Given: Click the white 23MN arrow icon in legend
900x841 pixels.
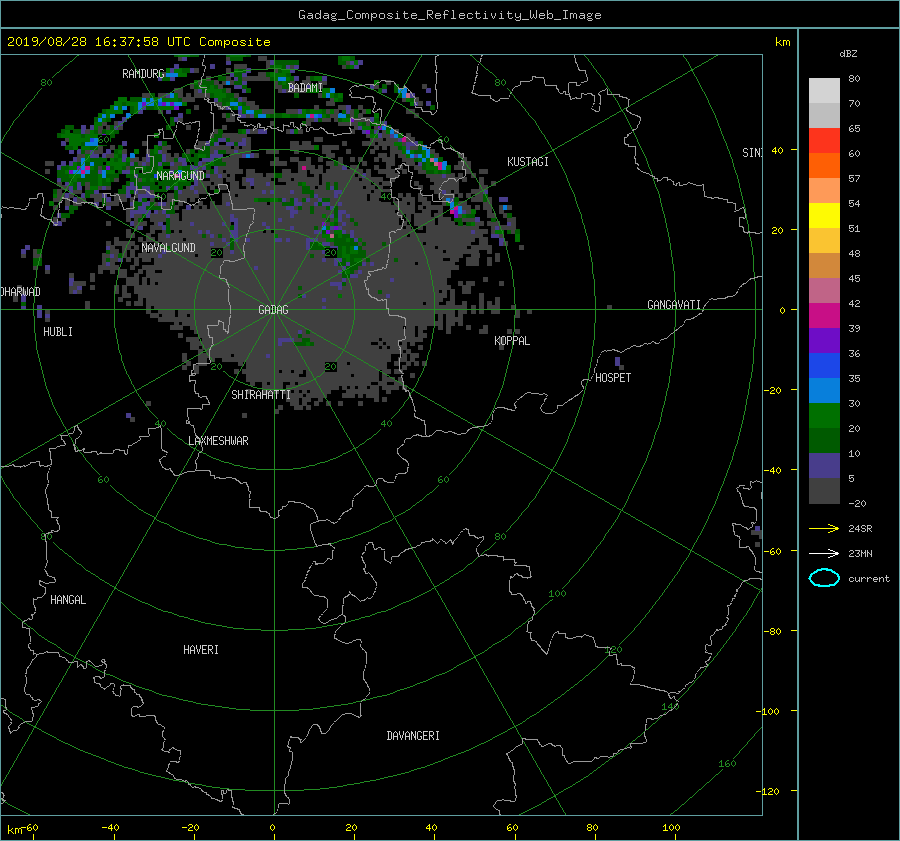Looking at the screenshot, I should tap(824, 553).
